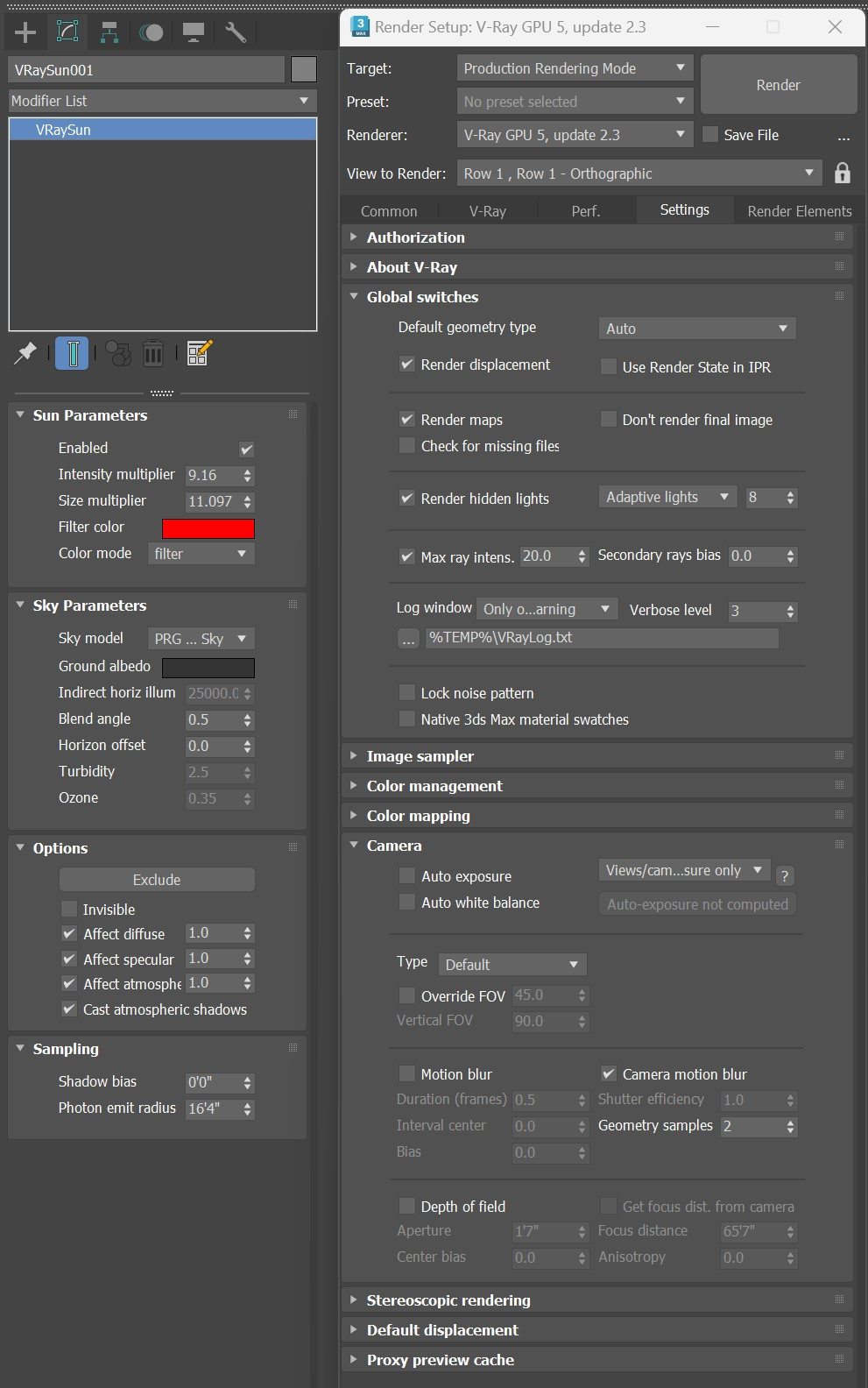Click the Intensity multiplier value field
The height and width of the screenshot is (1388, 868).
pos(213,475)
